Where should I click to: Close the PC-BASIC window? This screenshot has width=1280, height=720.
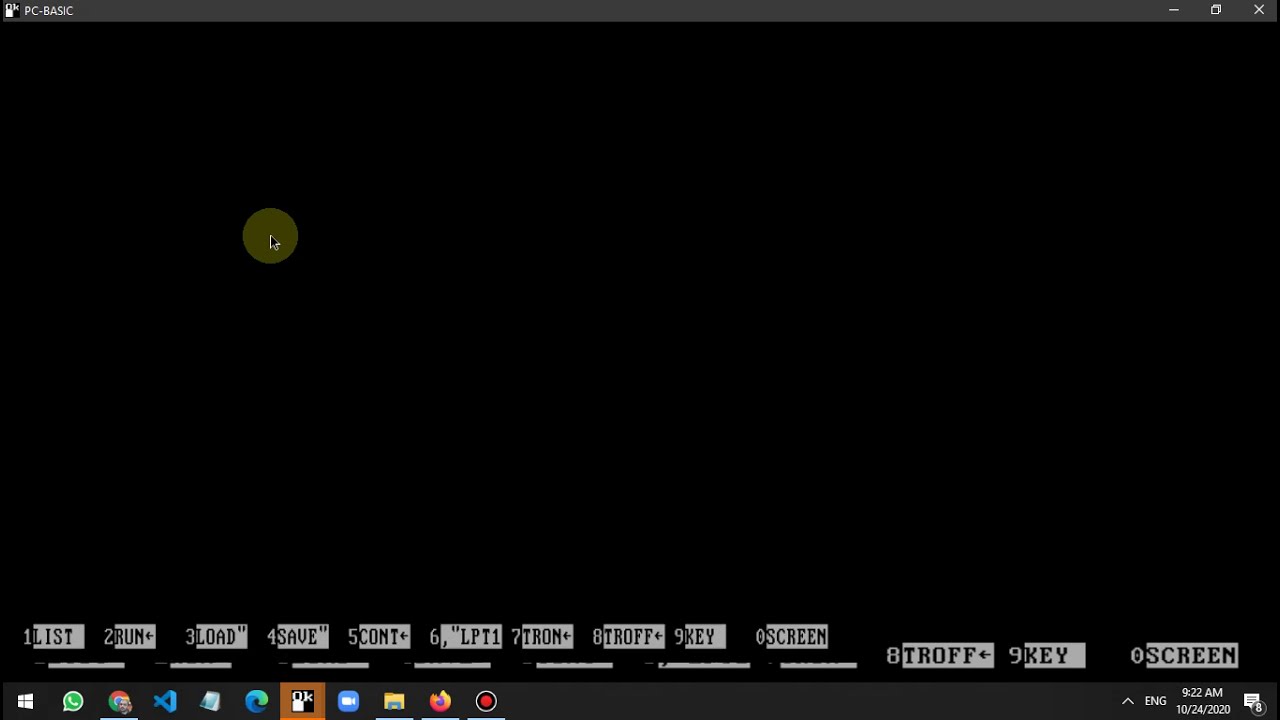1259,10
